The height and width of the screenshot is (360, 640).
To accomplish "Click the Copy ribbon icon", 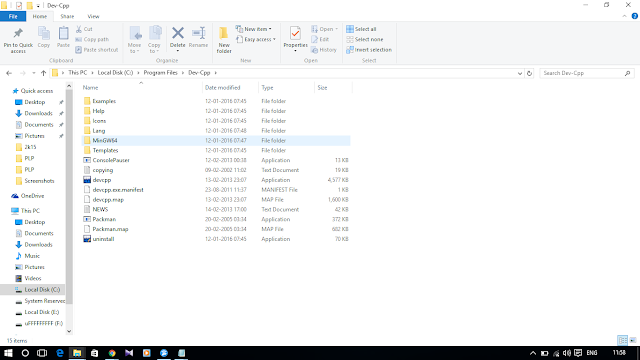I will coord(44,38).
